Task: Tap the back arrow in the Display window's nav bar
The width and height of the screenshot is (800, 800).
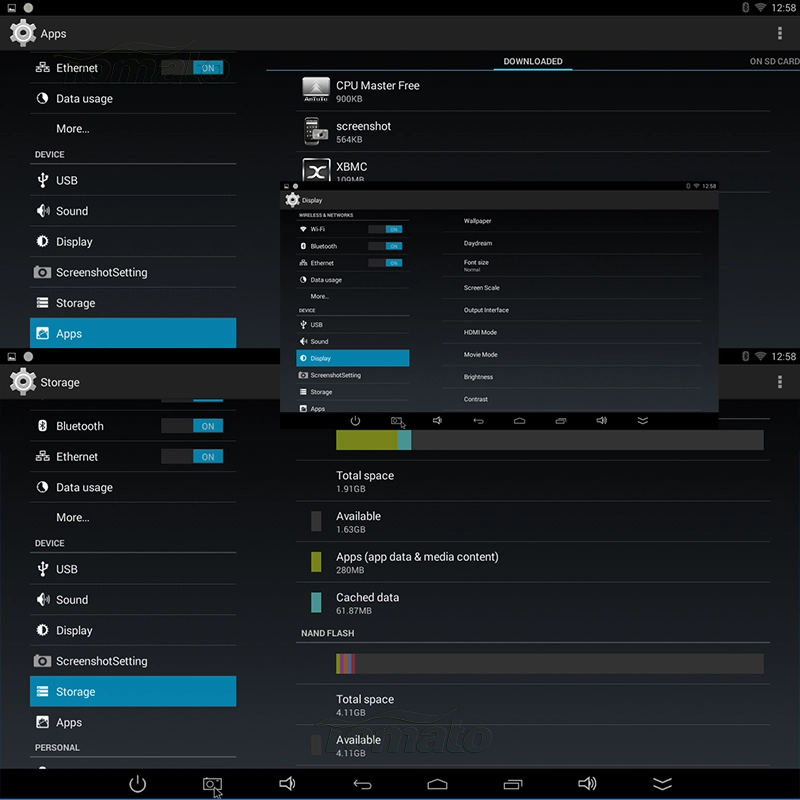Action: click(479, 421)
